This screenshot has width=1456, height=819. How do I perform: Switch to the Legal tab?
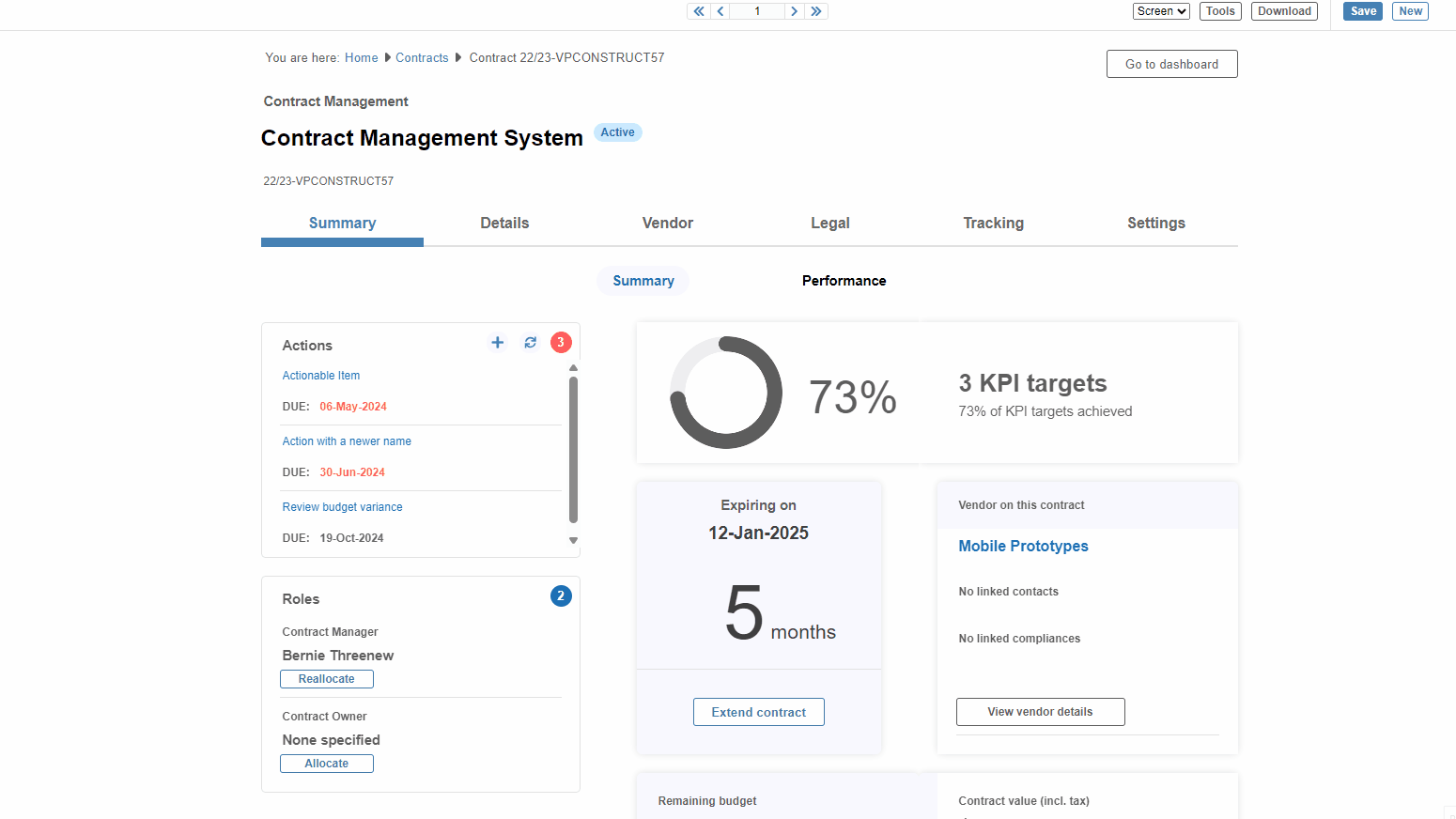tap(830, 223)
